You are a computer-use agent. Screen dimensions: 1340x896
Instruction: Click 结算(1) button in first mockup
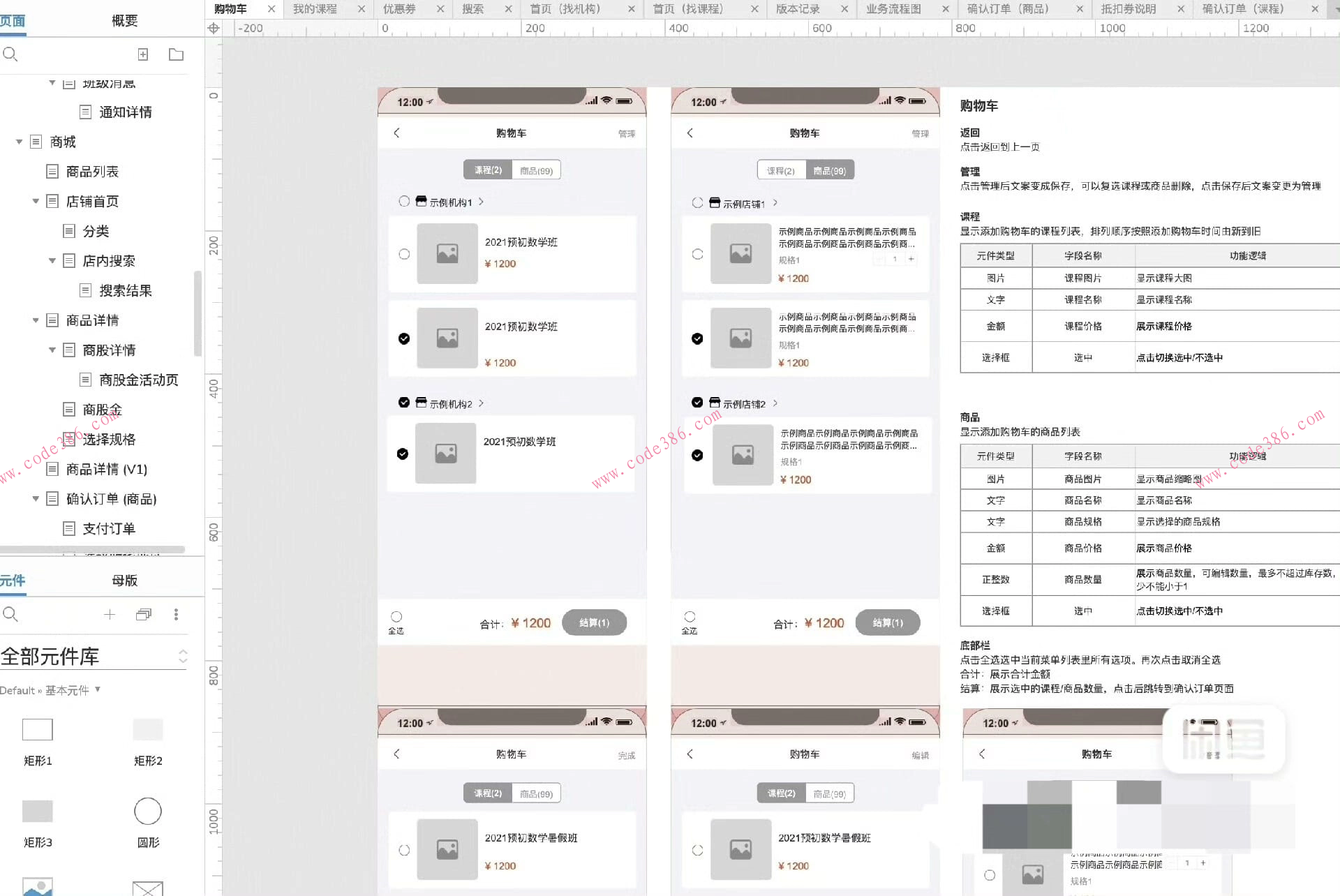coord(594,622)
